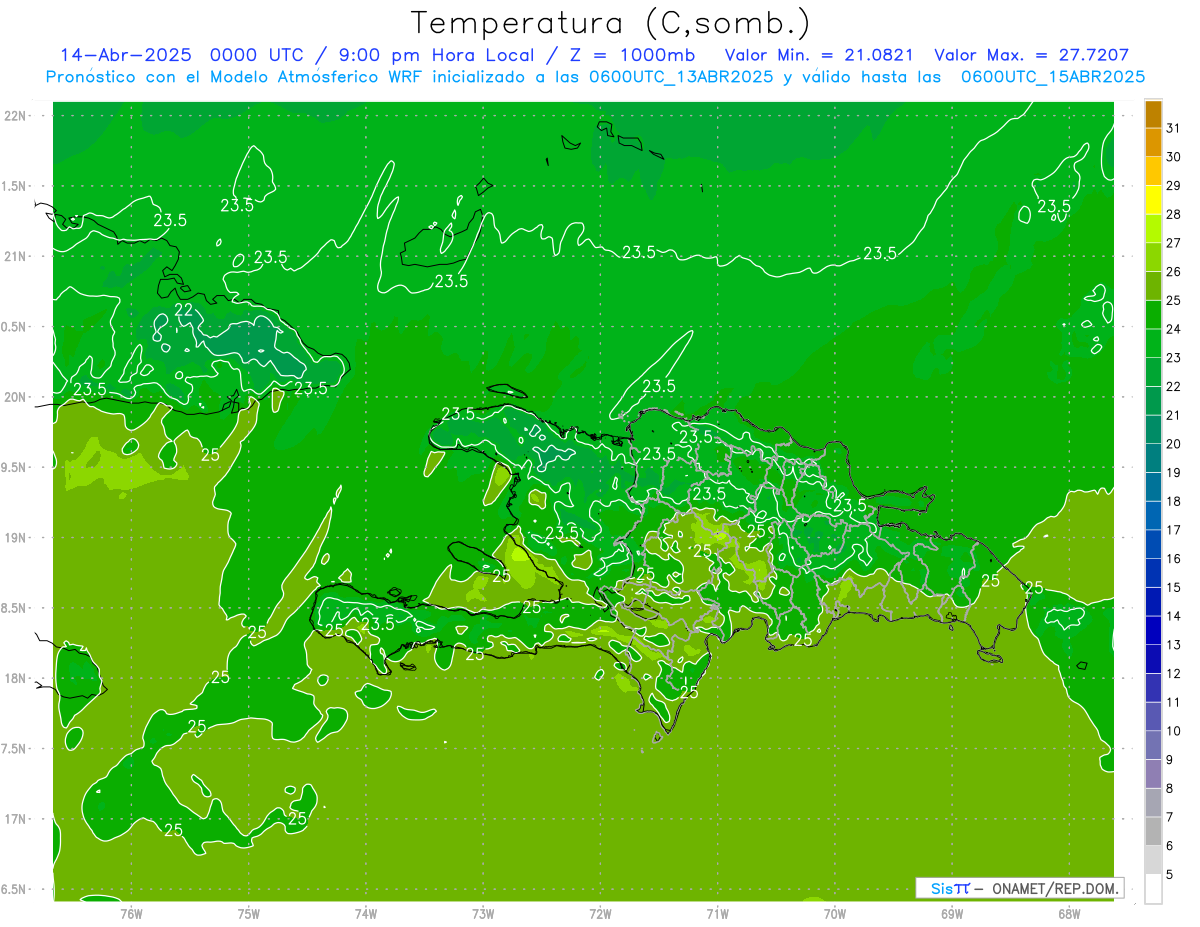Click the legend value '28'
The height and width of the screenshot is (927, 1200).
click(1173, 214)
